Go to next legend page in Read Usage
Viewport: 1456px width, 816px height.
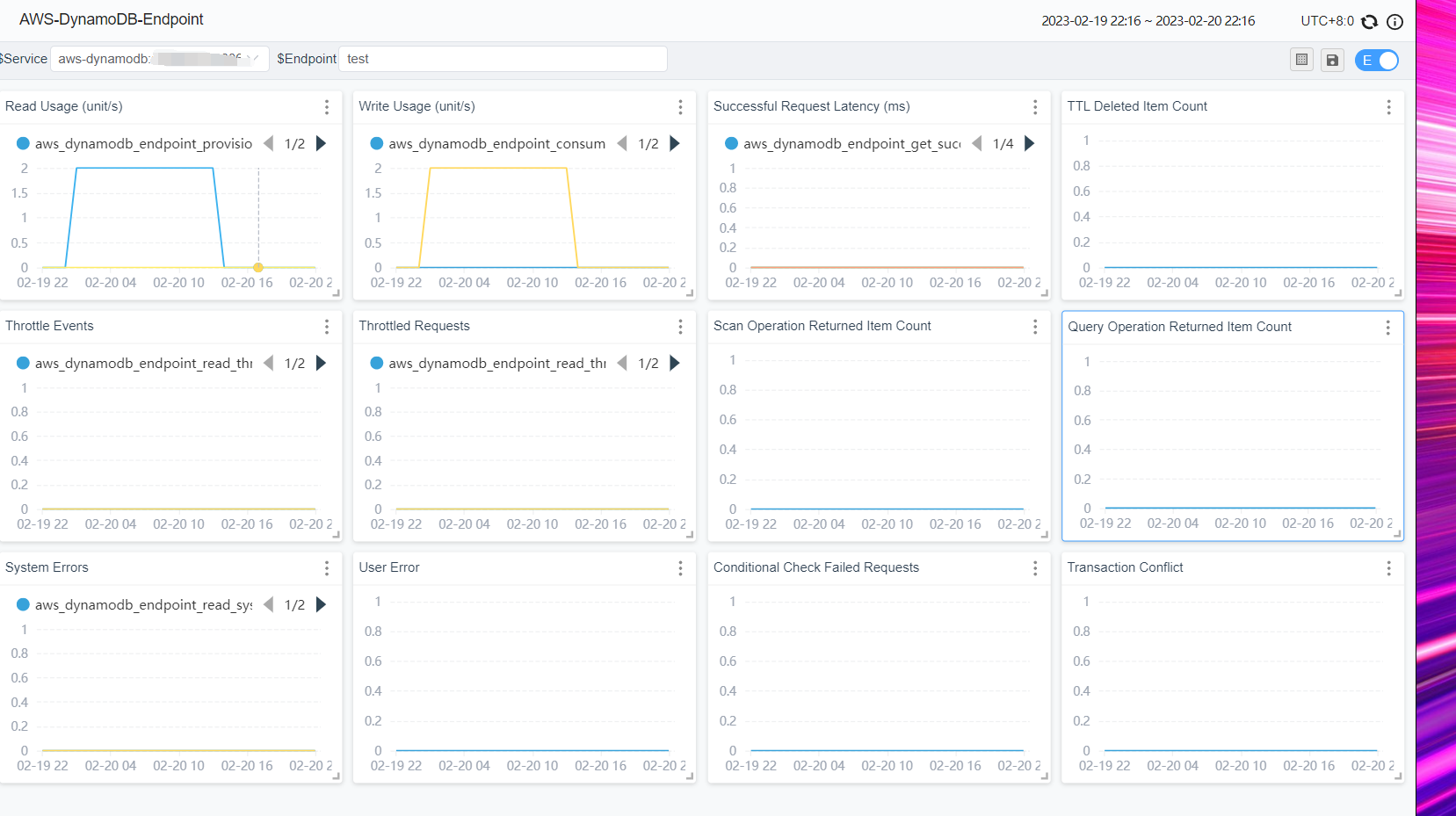322,143
